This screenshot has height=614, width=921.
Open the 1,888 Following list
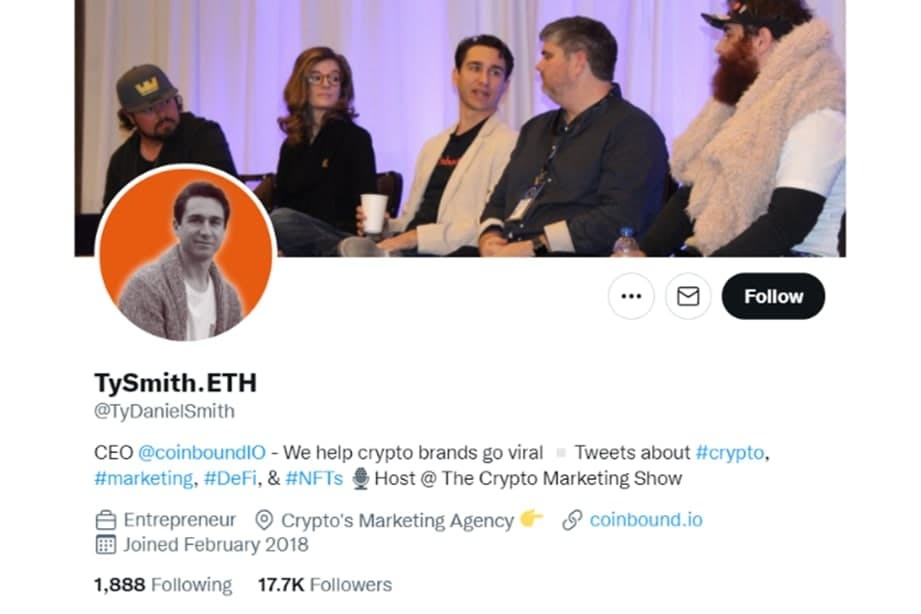(163, 585)
